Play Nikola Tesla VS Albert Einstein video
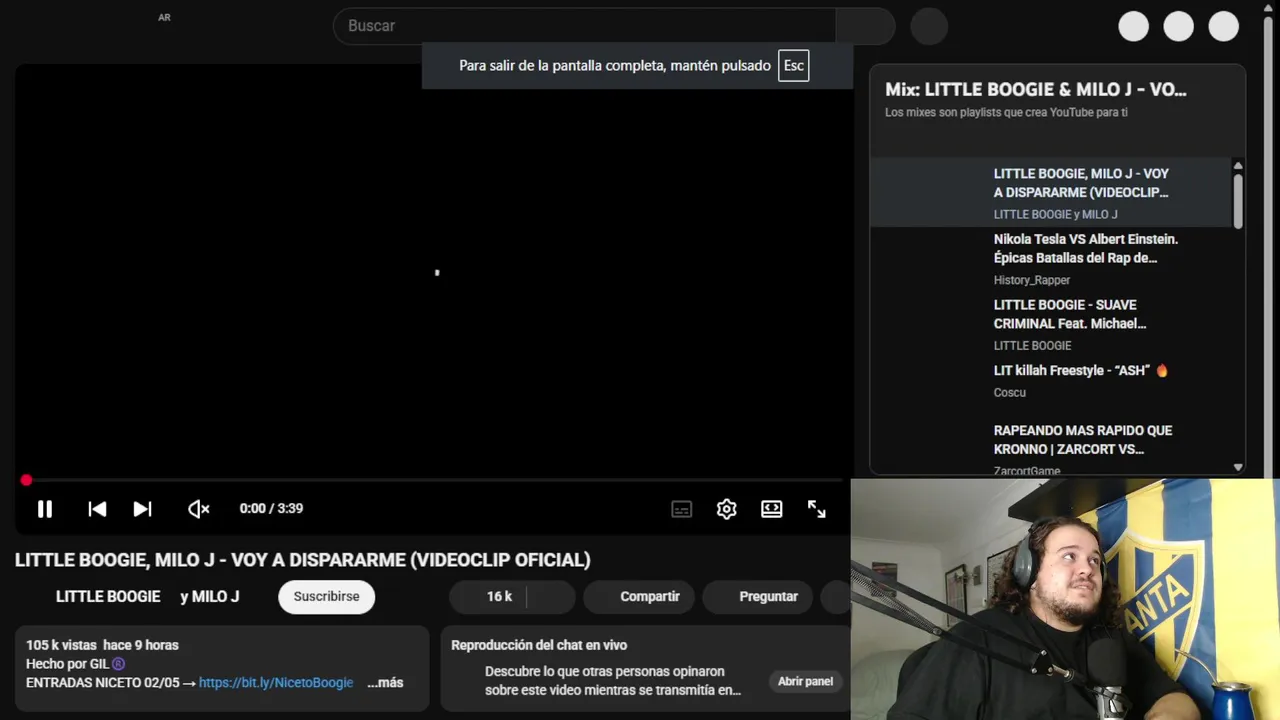Viewport: 1280px width, 720px height. point(1052,259)
